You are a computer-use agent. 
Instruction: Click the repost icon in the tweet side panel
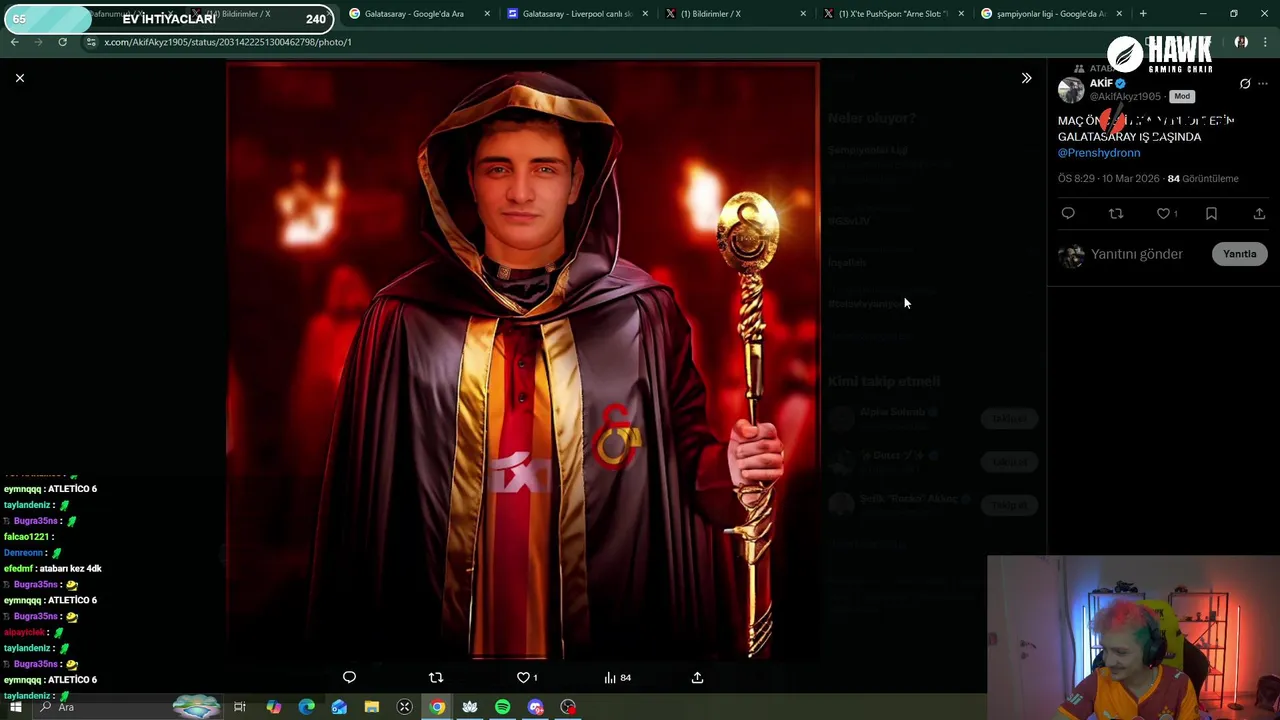(1116, 213)
